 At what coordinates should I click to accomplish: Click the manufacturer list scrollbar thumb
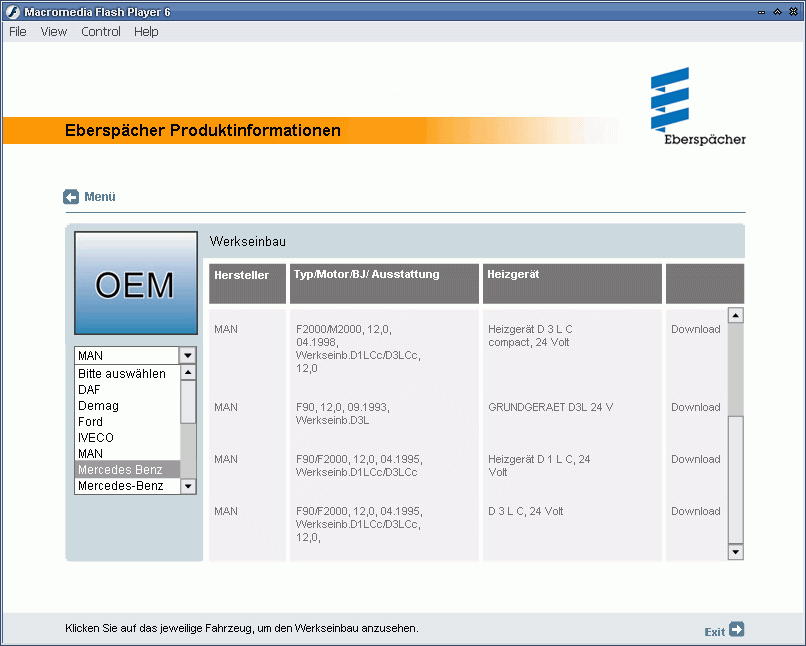point(188,402)
